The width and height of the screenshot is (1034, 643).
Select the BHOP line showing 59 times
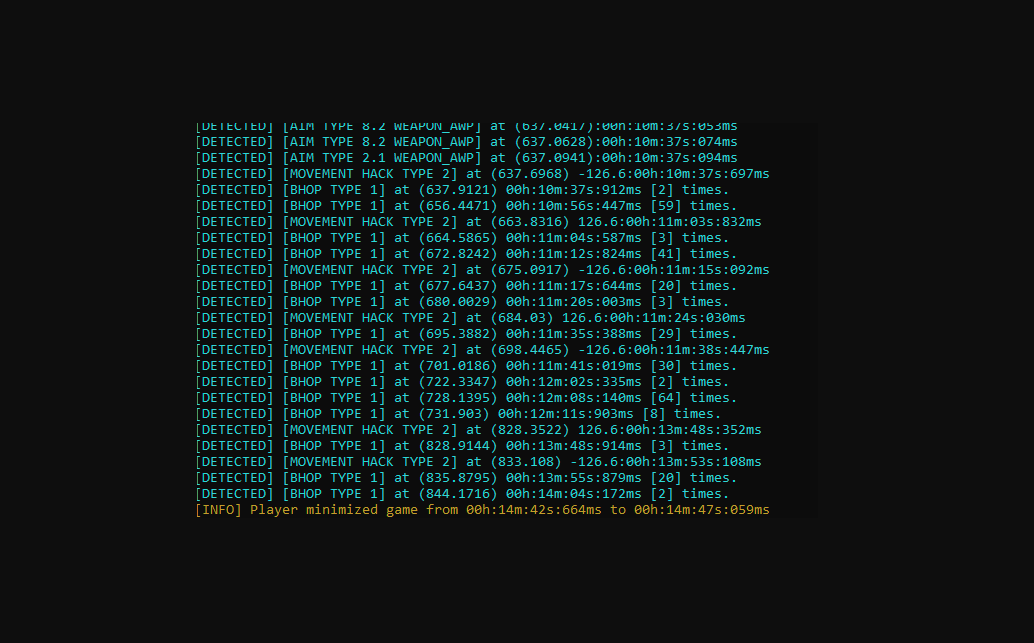466,206
